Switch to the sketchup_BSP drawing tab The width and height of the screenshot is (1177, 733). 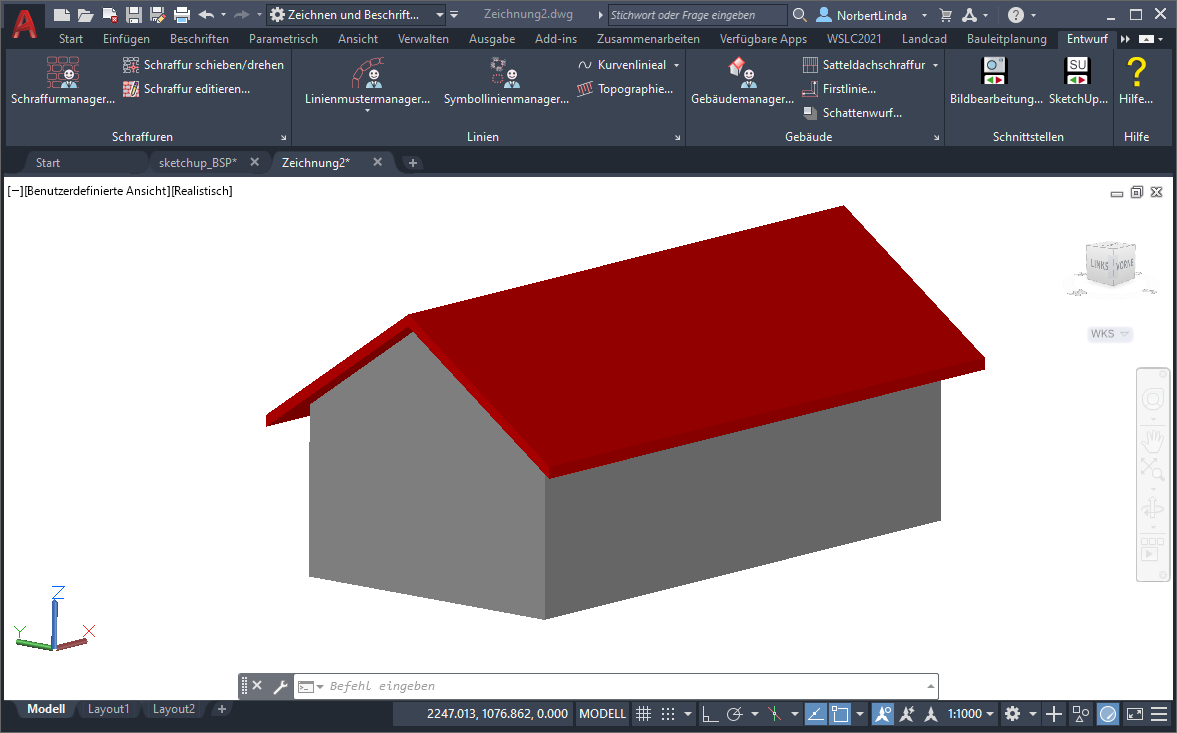coord(198,162)
